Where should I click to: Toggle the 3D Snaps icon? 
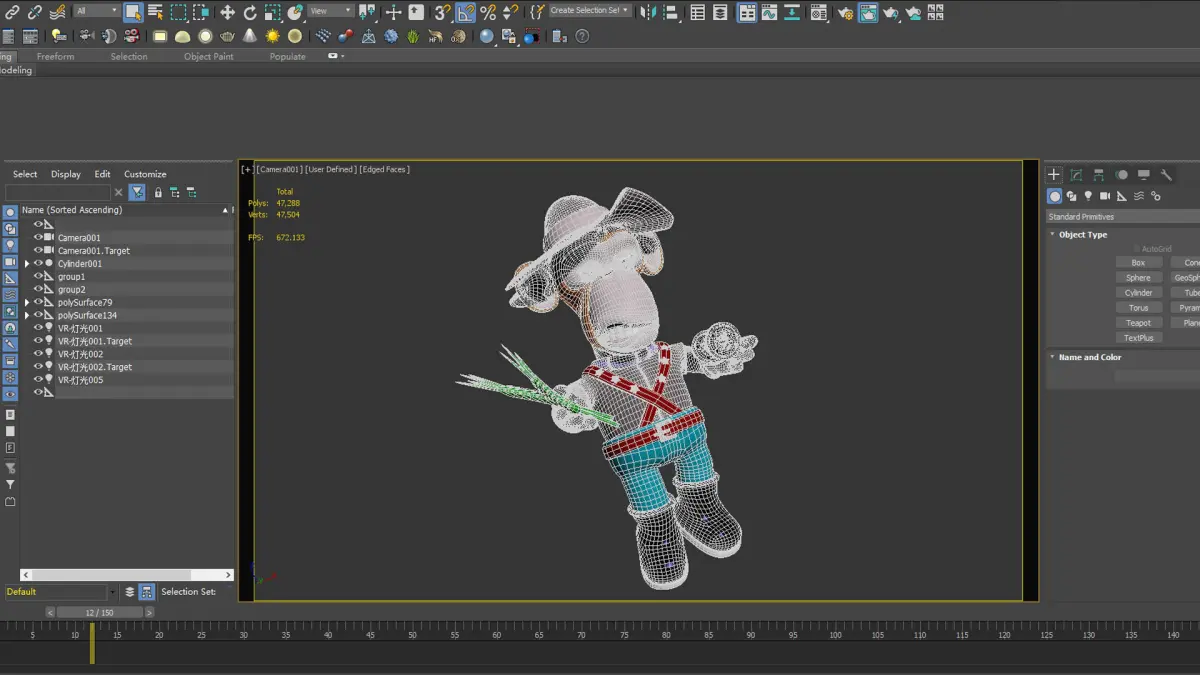(442, 13)
